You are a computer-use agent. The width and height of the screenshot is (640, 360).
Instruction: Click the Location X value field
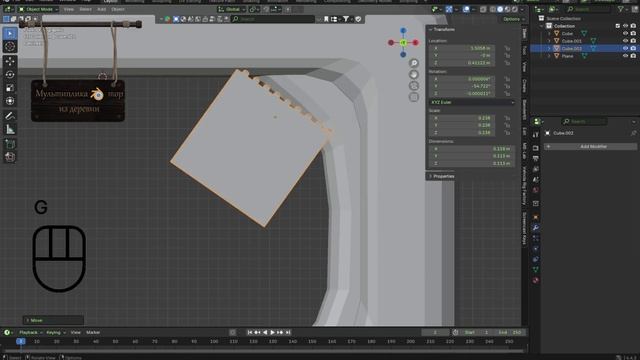coord(461,48)
